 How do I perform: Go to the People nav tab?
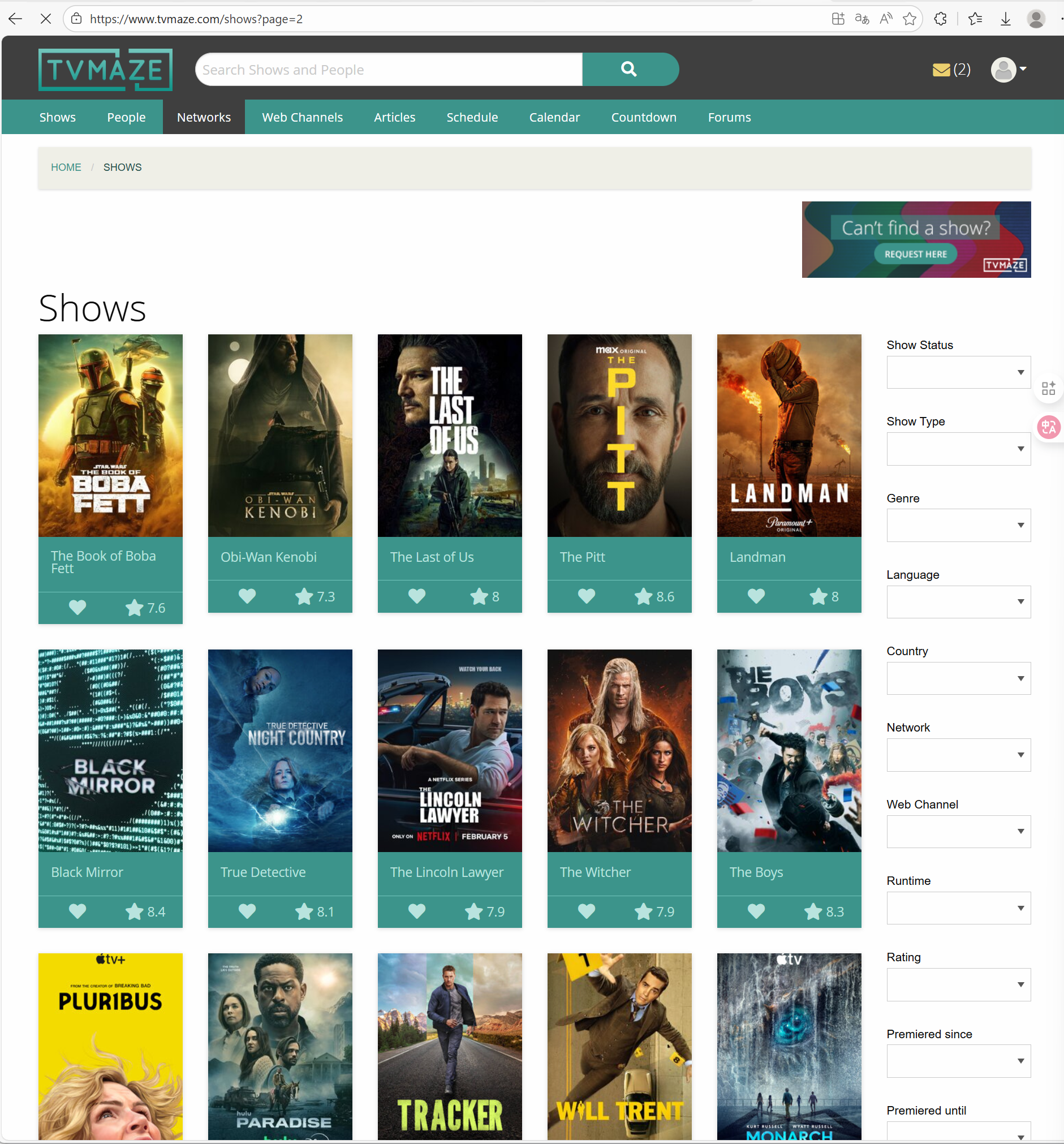[x=126, y=117]
